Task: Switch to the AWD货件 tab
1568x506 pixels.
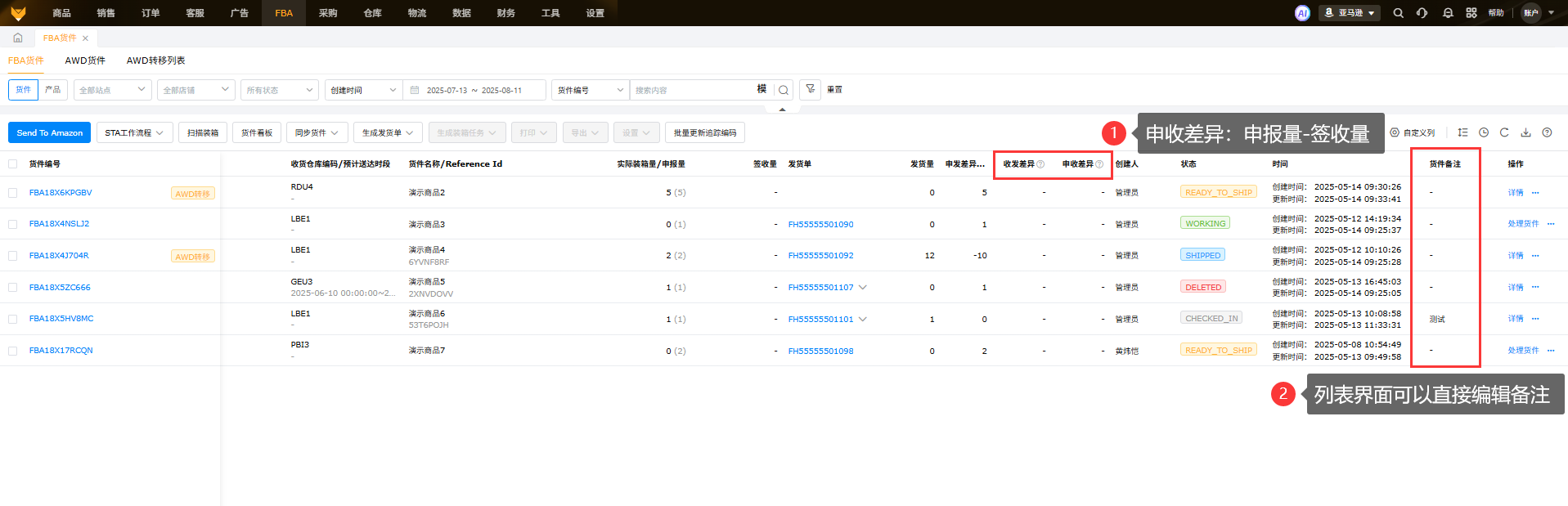Action: [85, 60]
